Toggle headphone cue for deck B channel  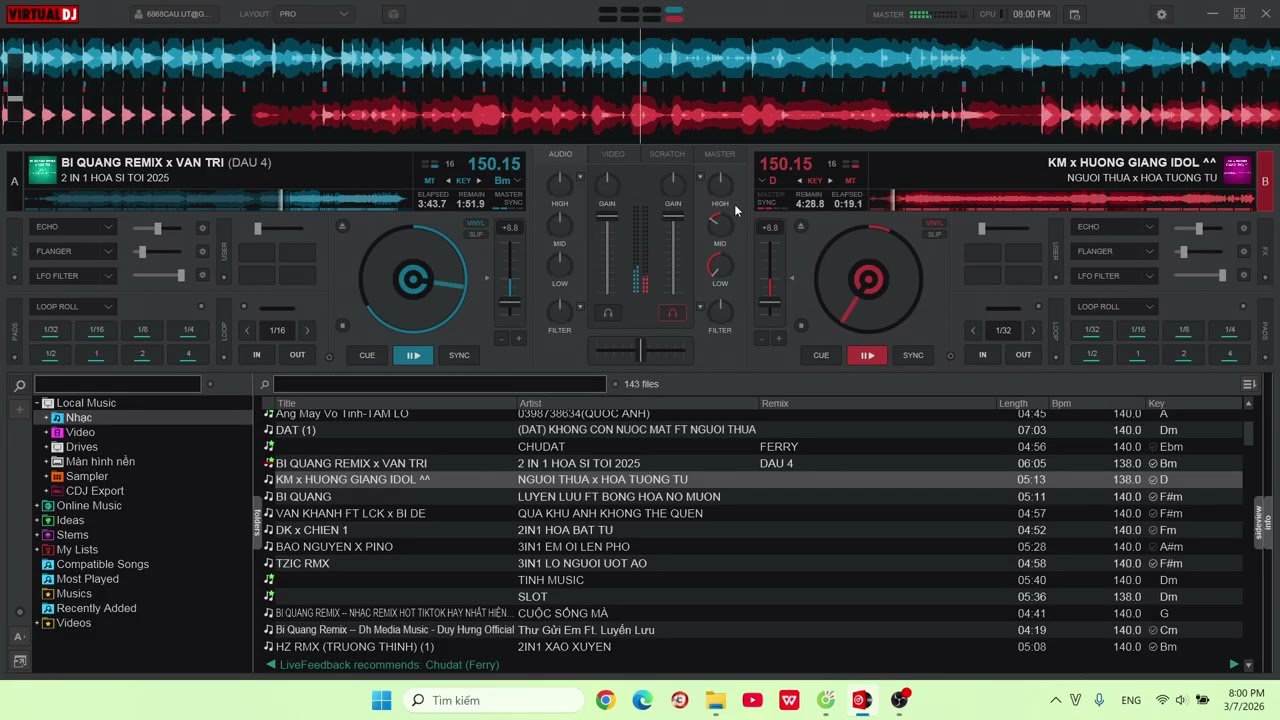[x=673, y=313]
